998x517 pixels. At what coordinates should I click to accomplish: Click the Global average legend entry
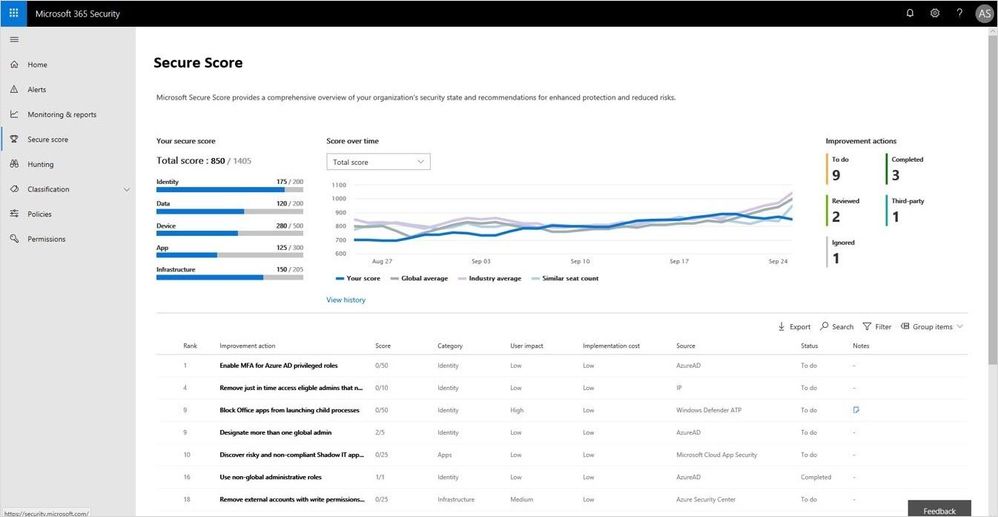pyautogui.click(x=419, y=278)
